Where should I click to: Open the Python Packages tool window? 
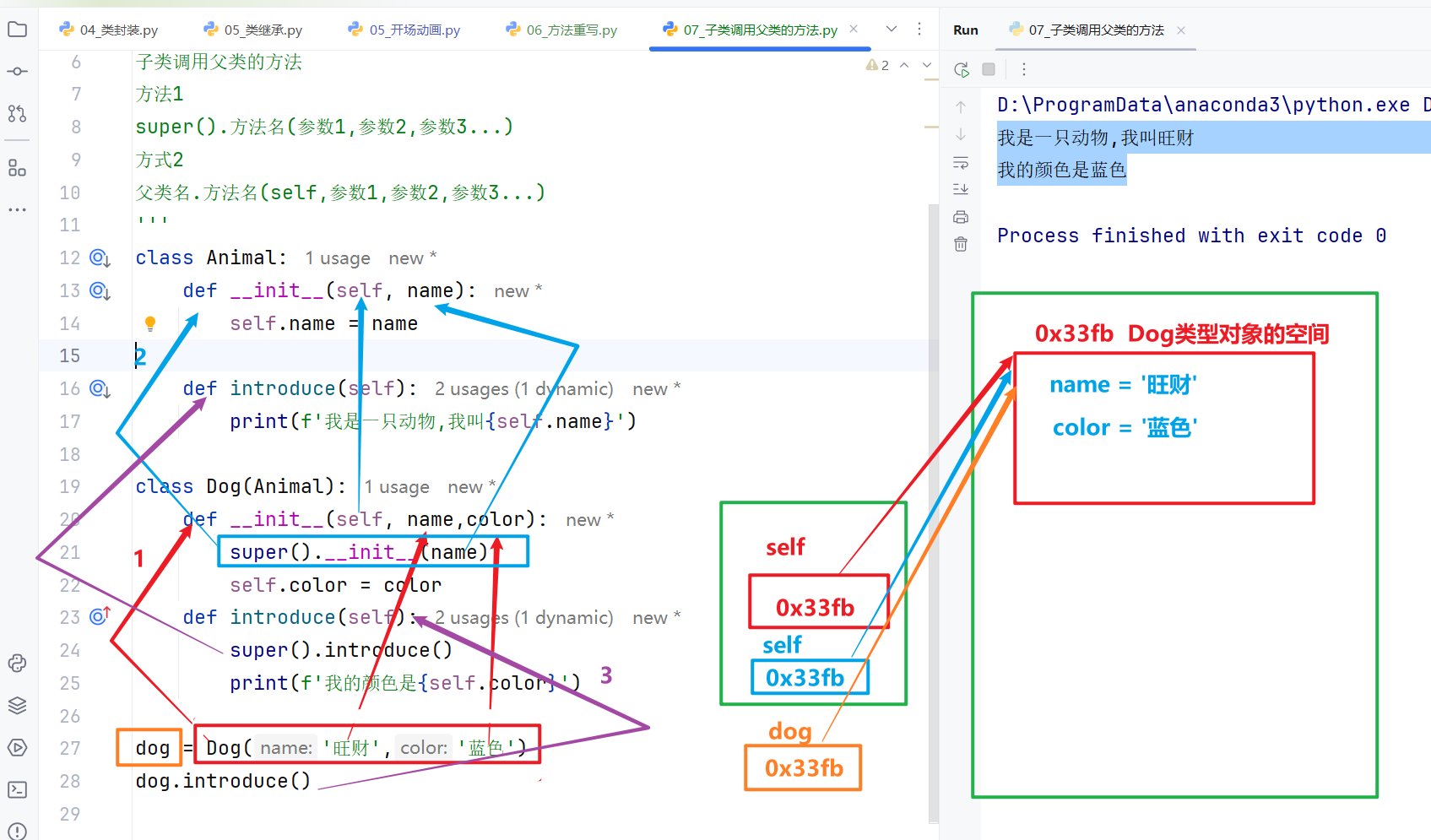point(17,706)
